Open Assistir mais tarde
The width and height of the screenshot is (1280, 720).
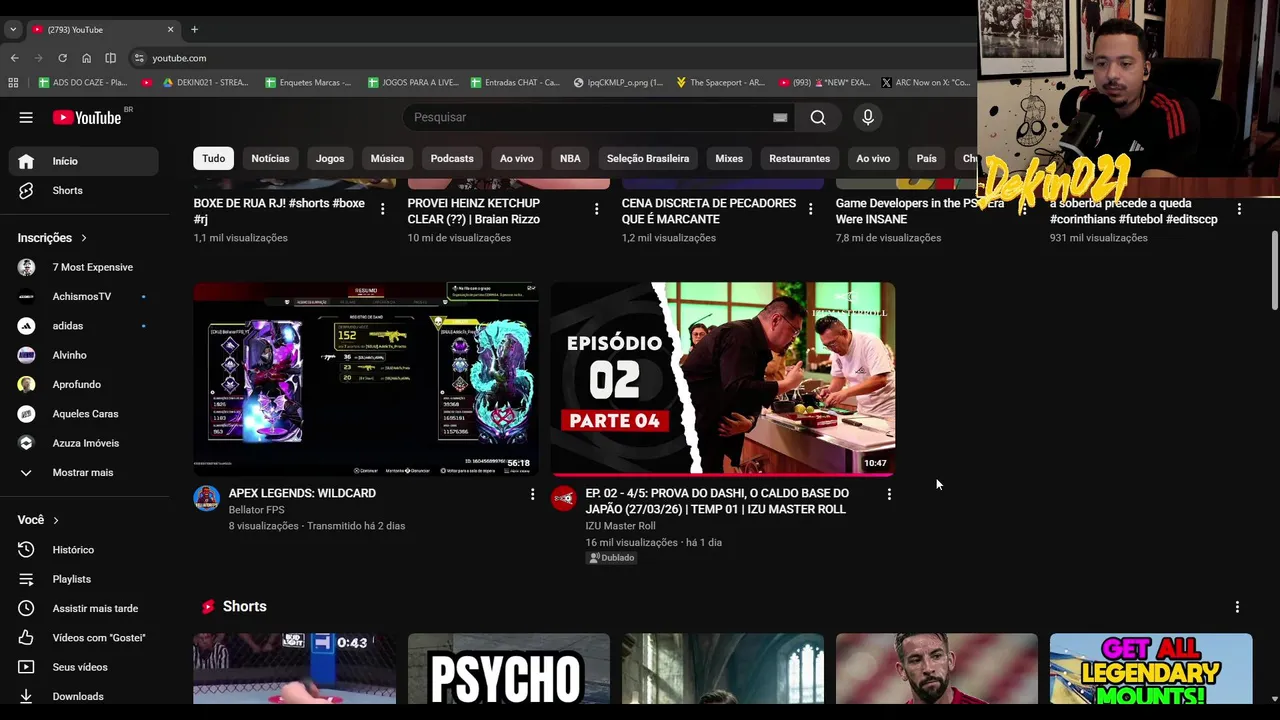click(84, 608)
